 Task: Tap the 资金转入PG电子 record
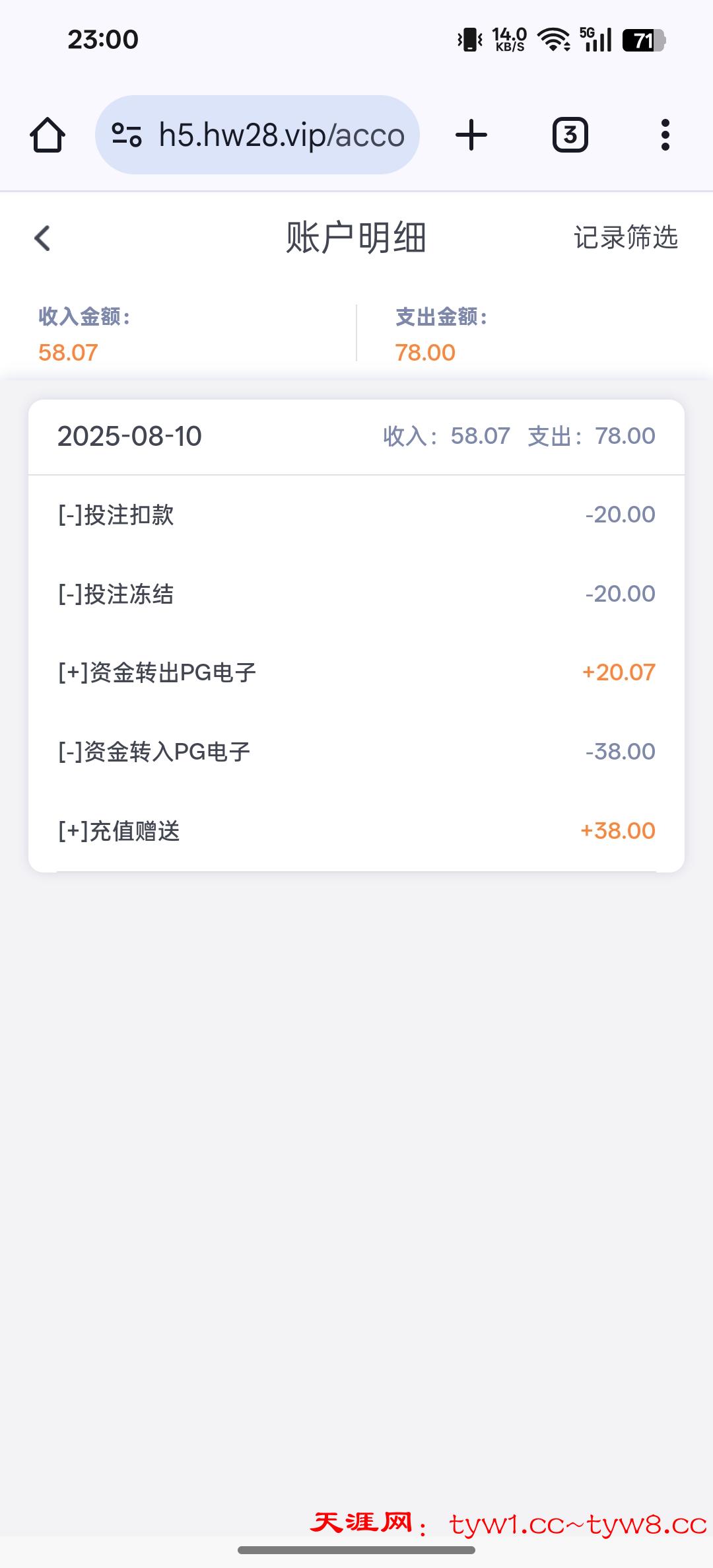coord(356,752)
